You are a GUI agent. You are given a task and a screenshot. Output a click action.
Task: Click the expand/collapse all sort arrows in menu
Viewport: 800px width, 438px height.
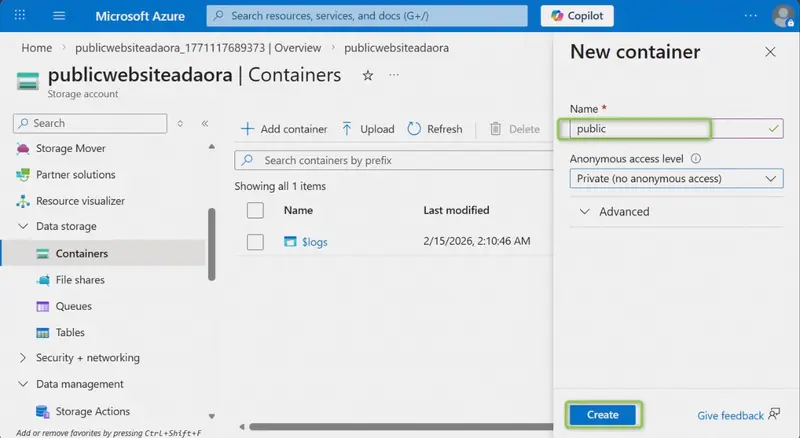pyautogui.click(x=180, y=124)
